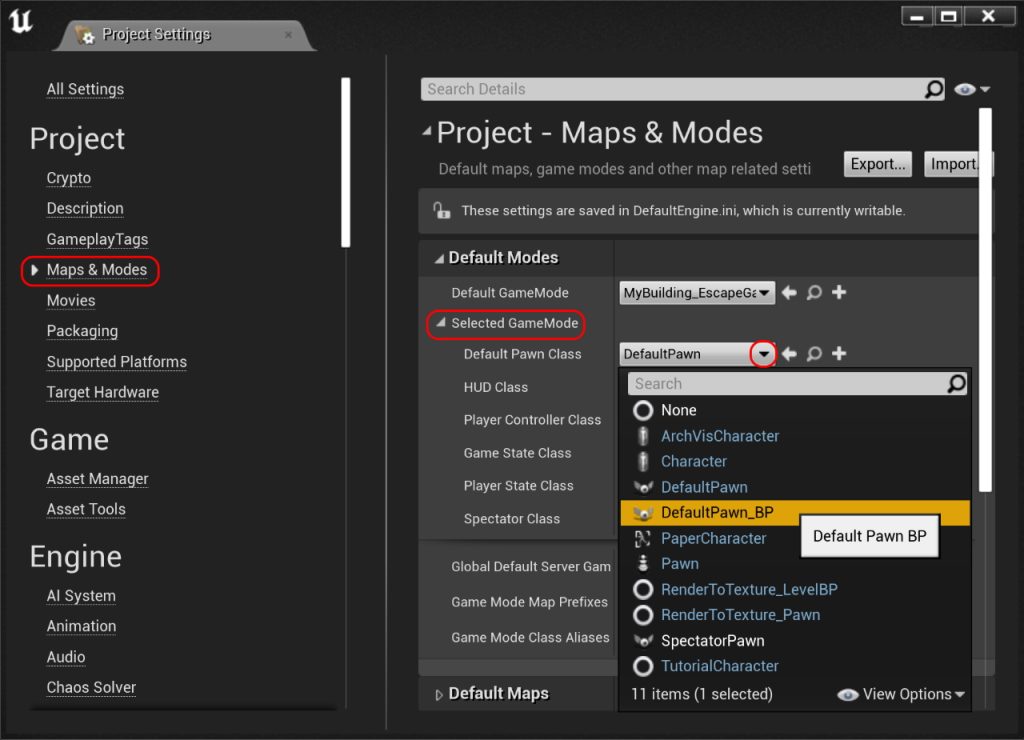1024x740 pixels.
Task: Switch to the Project Settings tab
Action: pos(156,34)
